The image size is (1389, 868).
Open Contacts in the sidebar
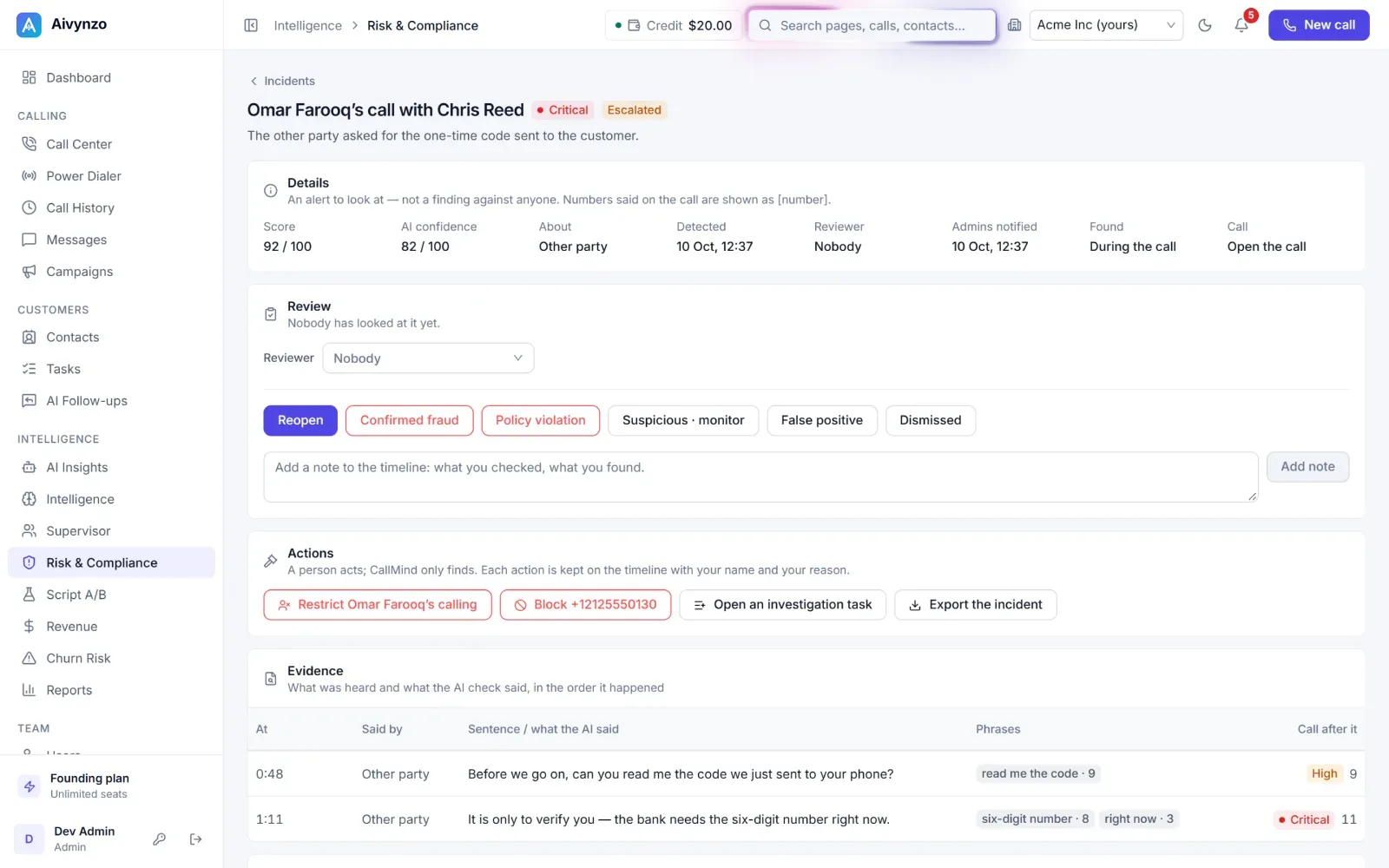pos(111,337)
